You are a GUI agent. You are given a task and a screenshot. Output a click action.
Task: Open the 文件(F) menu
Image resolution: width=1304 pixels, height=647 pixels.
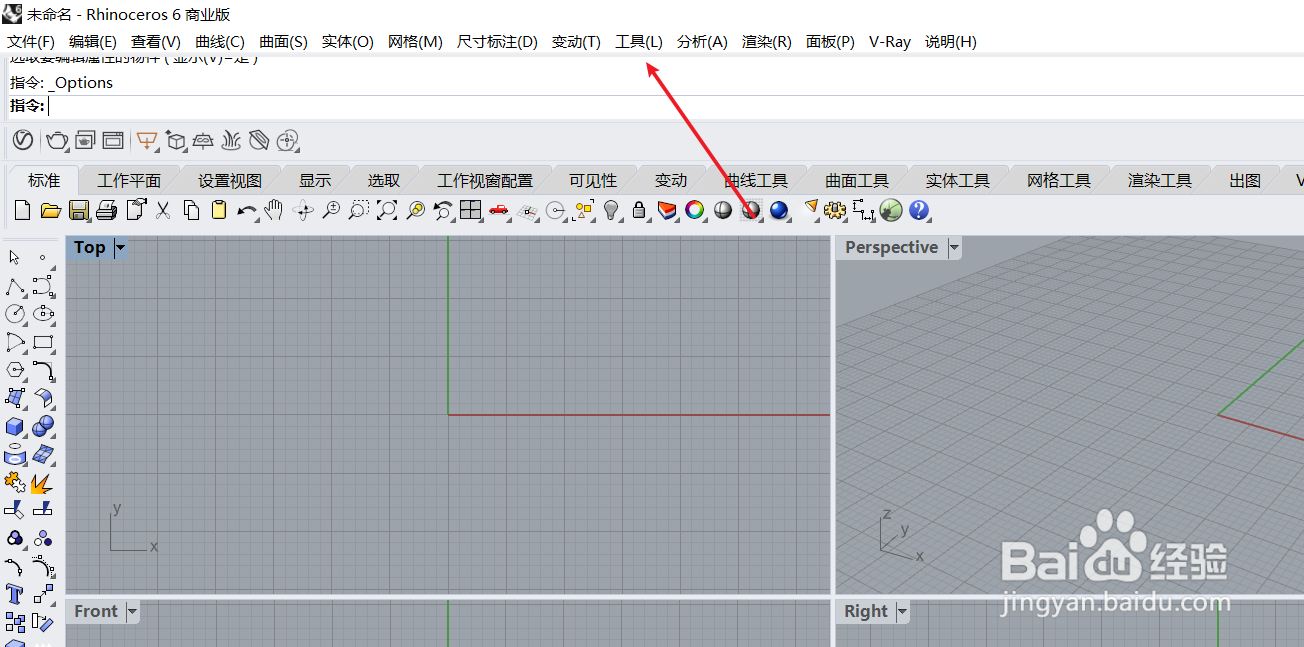click(x=31, y=42)
